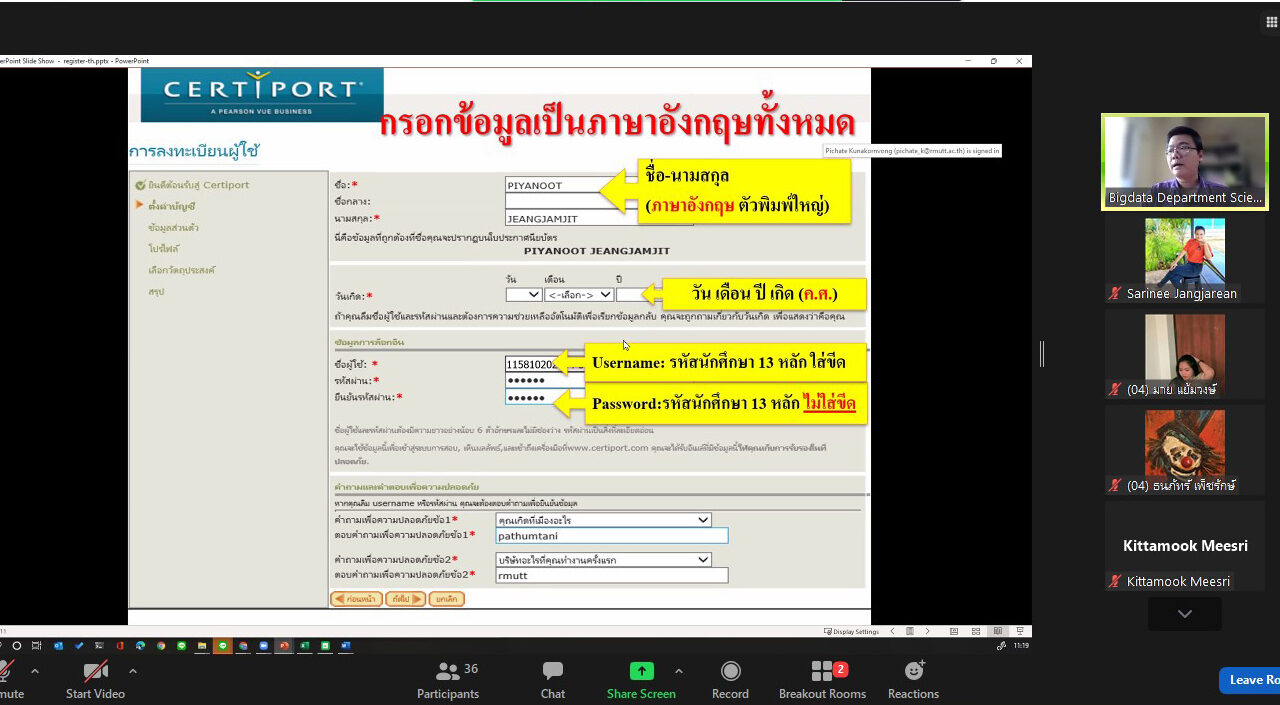Go to previous slide in PowerPoint status bar
This screenshot has width=1280, height=705.
[x=890, y=631]
